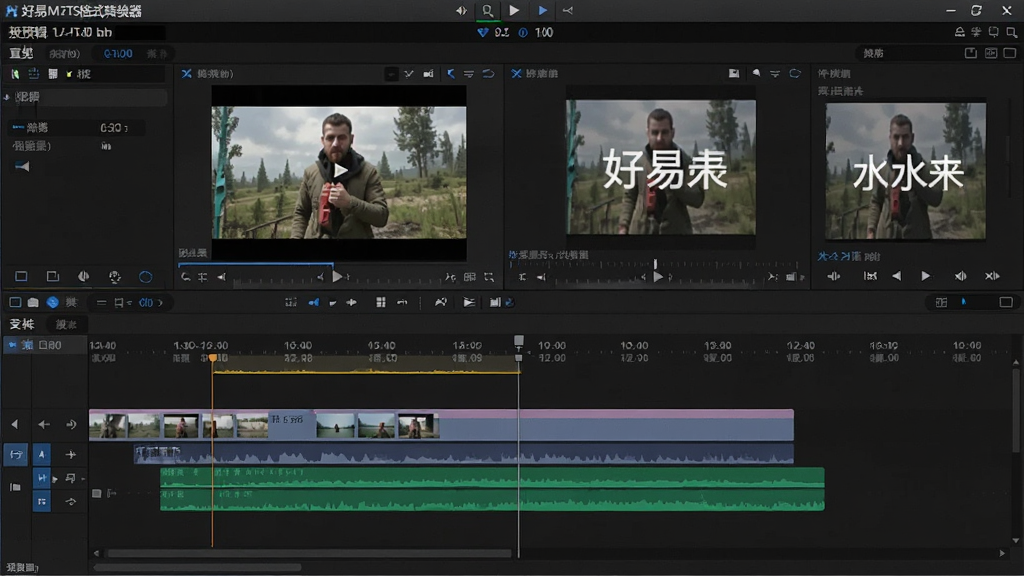Toggle the A track targeting button
This screenshot has width=1024, height=576.
pos(41,455)
